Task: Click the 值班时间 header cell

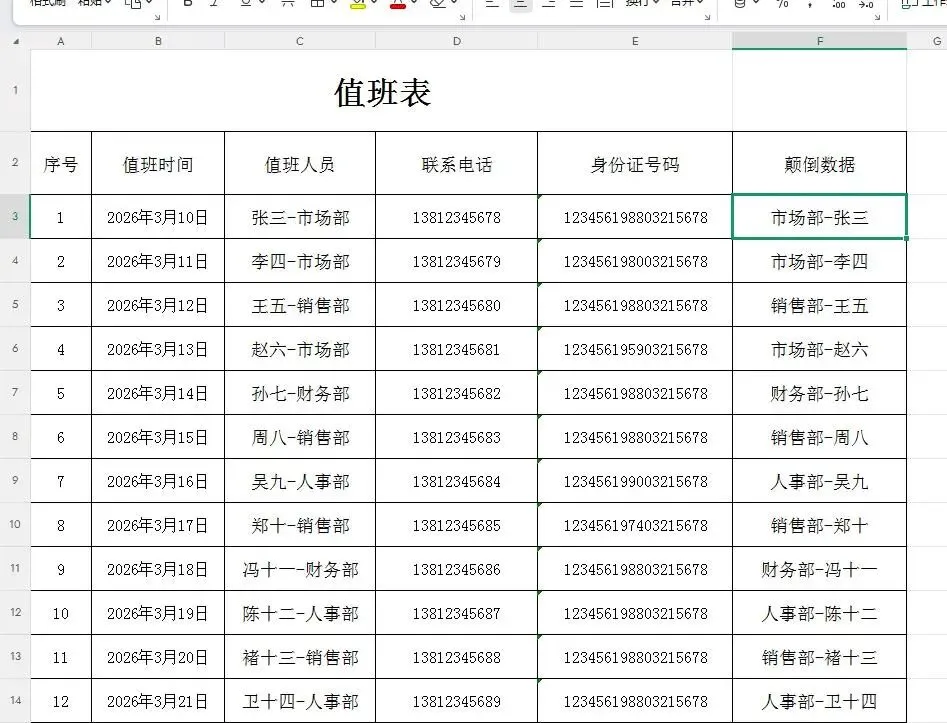Action: click(158, 163)
